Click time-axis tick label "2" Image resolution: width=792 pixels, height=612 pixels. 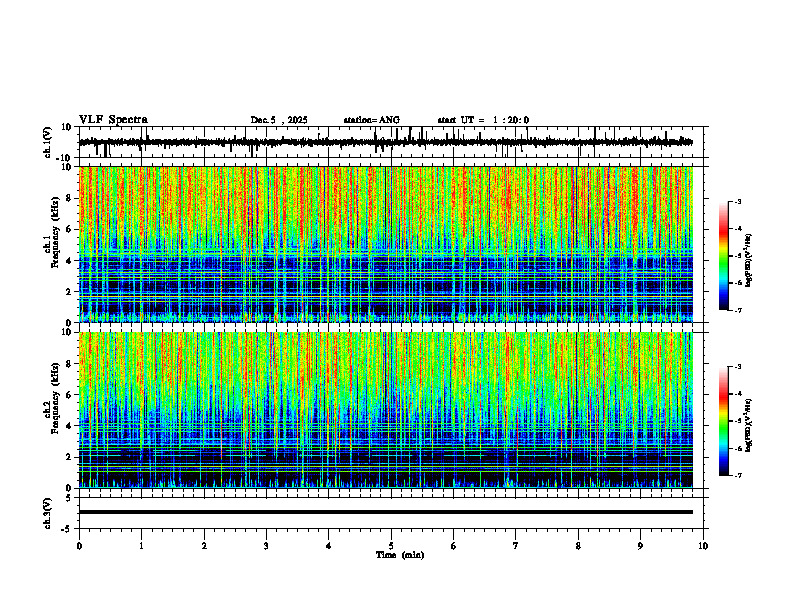pyautogui.click(x=204, y=546)
